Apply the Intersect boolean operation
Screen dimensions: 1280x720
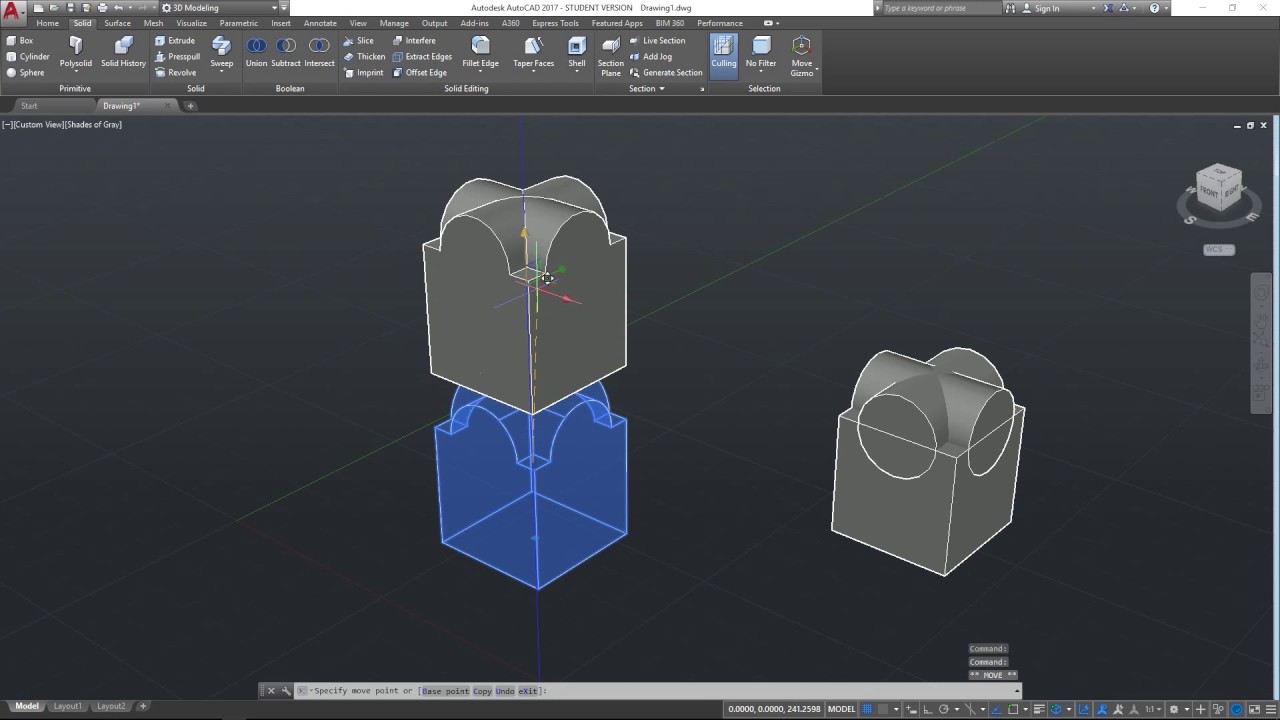click(x=319, y=52)
